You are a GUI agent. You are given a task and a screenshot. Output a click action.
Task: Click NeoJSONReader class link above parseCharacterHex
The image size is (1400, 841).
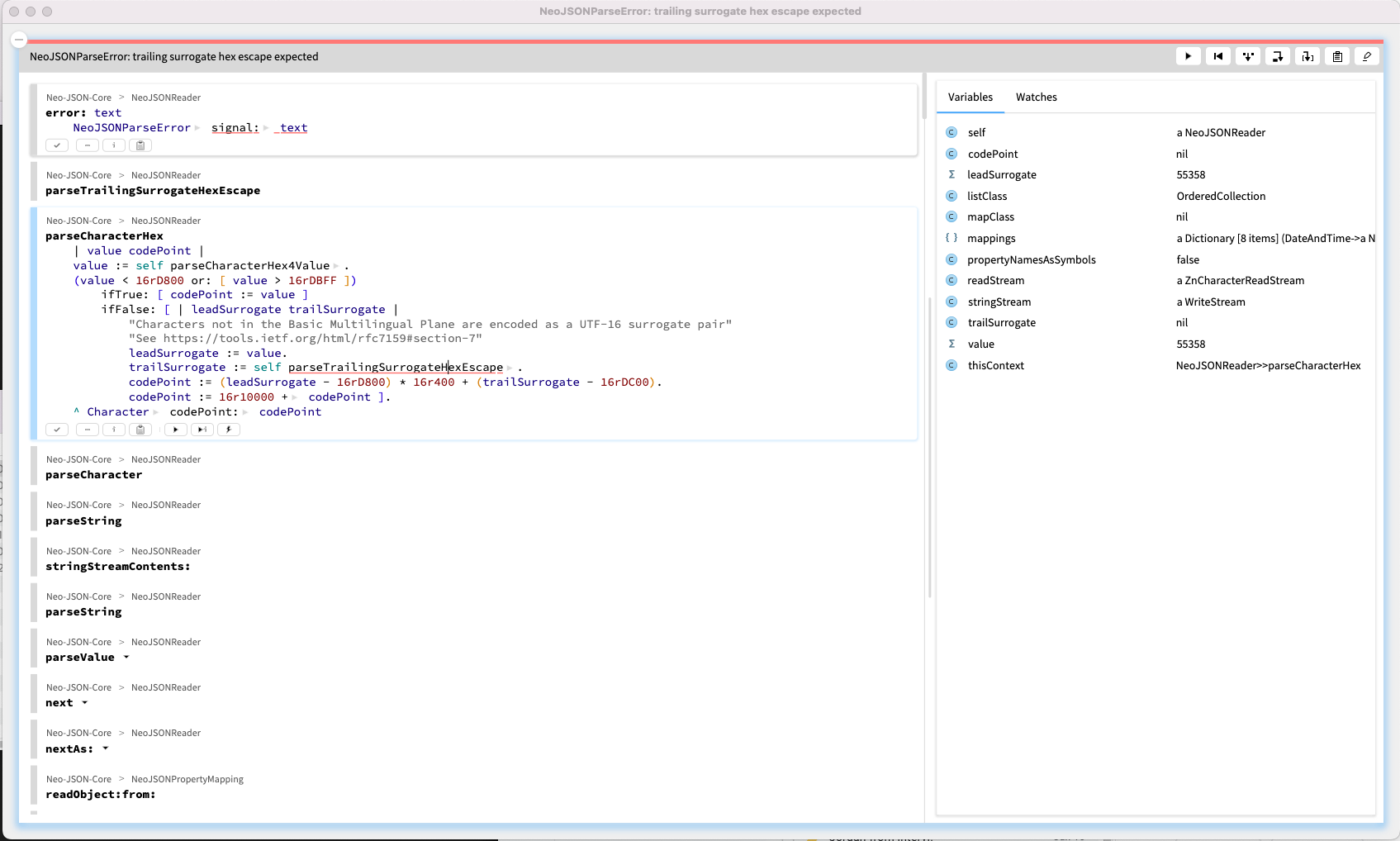166,221
